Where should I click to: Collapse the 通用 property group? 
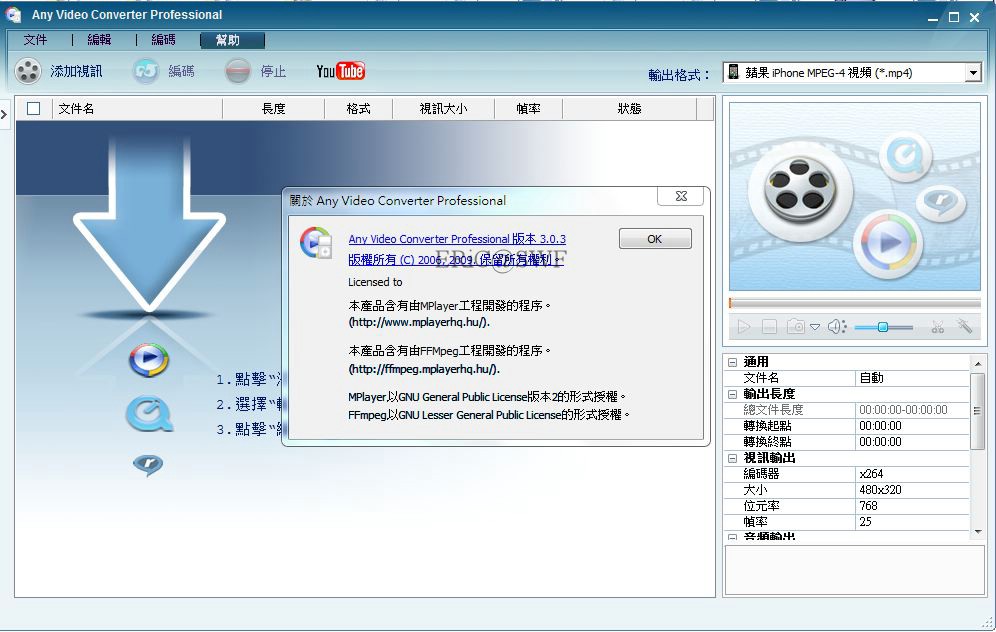(732, 362)
